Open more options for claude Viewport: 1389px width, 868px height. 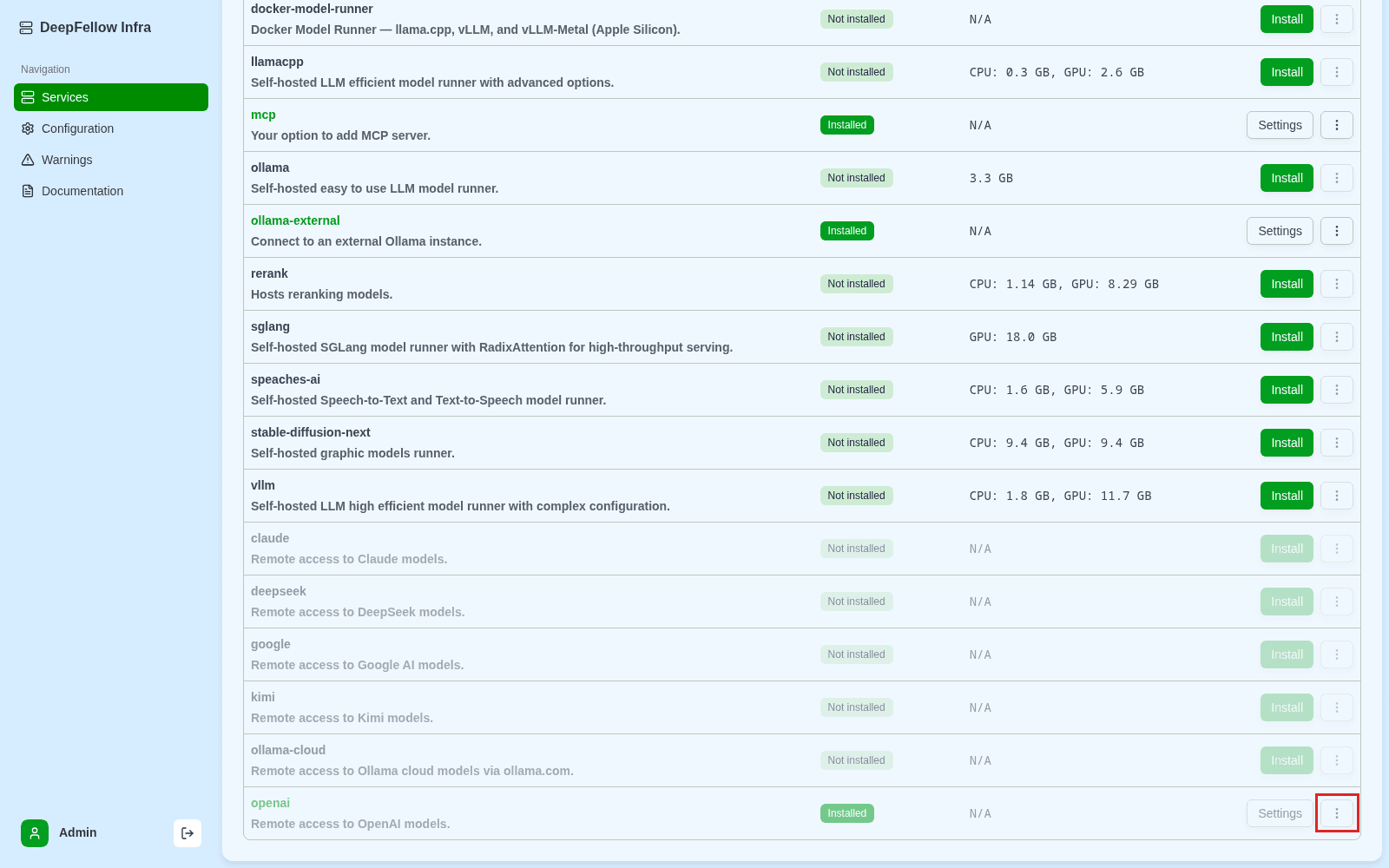[x=1337, y=549]
